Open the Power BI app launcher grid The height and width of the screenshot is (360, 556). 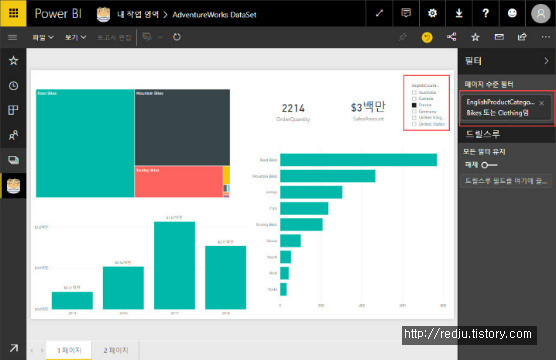point(13,13)
